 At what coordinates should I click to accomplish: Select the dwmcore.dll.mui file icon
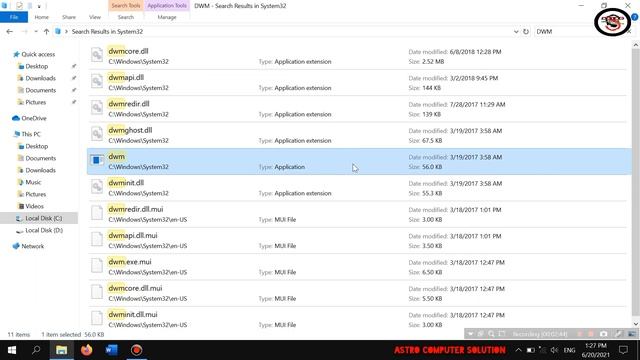(97, 292)
